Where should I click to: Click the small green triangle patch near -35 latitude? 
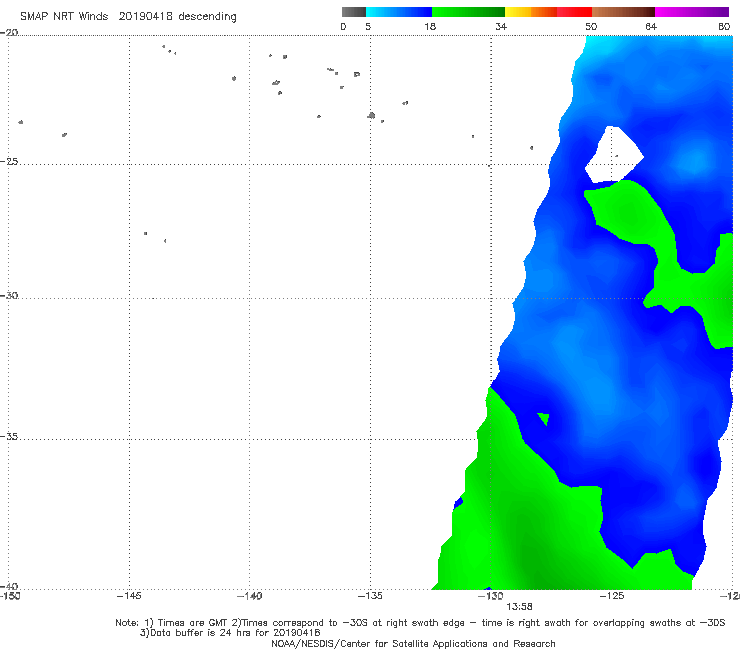pyautogui.click(x=544, y=418)
